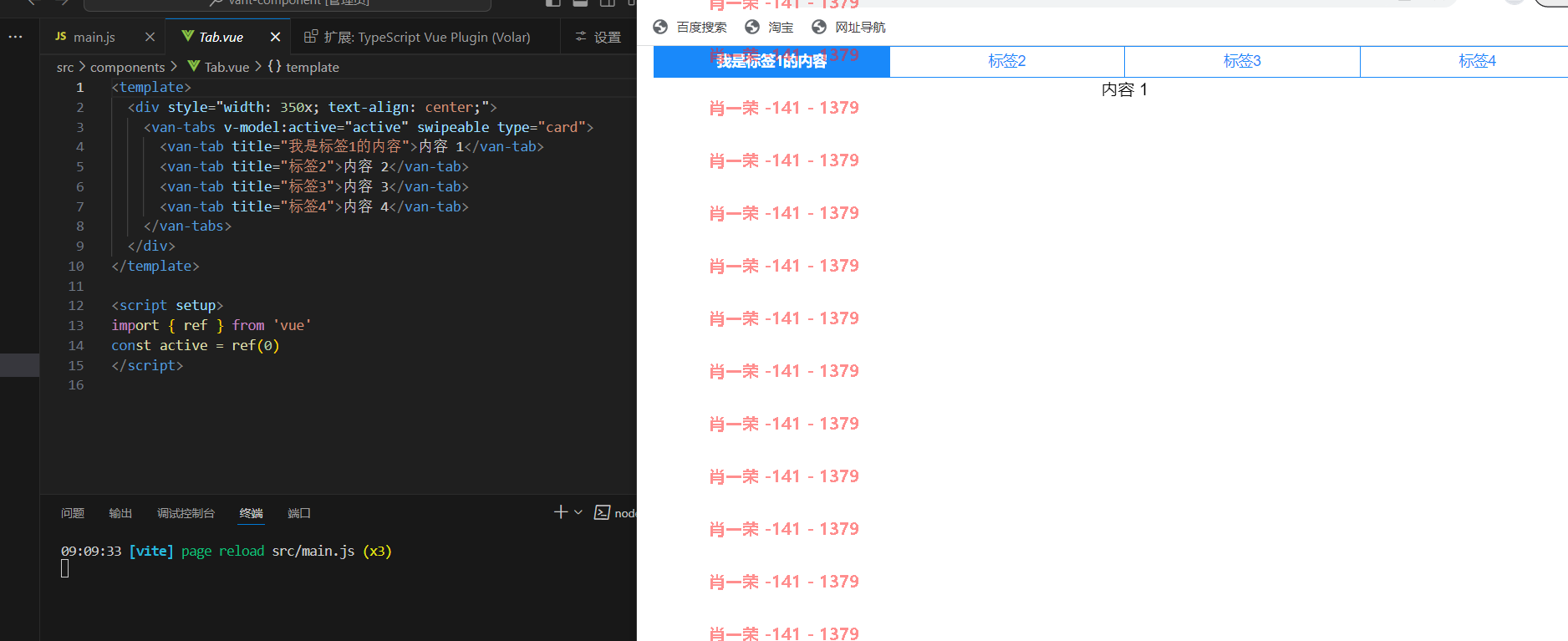Click the script setup opening tag line
Image resolution: width=1568 pixels, height=641 pixels.
[167, 306]
